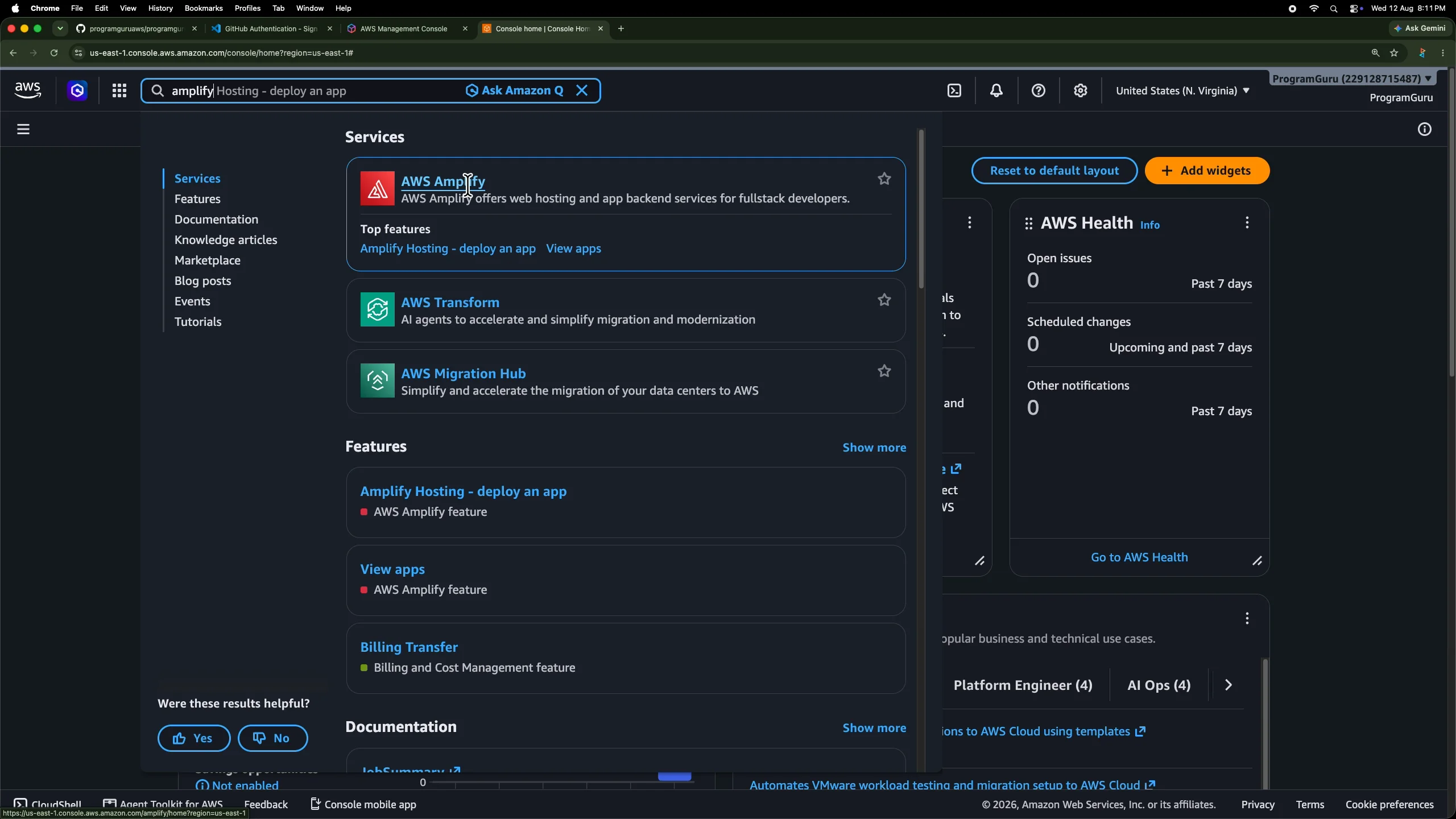Viewport: 1456px width, 819px height.
Task: Open the settings gear icon
Action: 1081,90
